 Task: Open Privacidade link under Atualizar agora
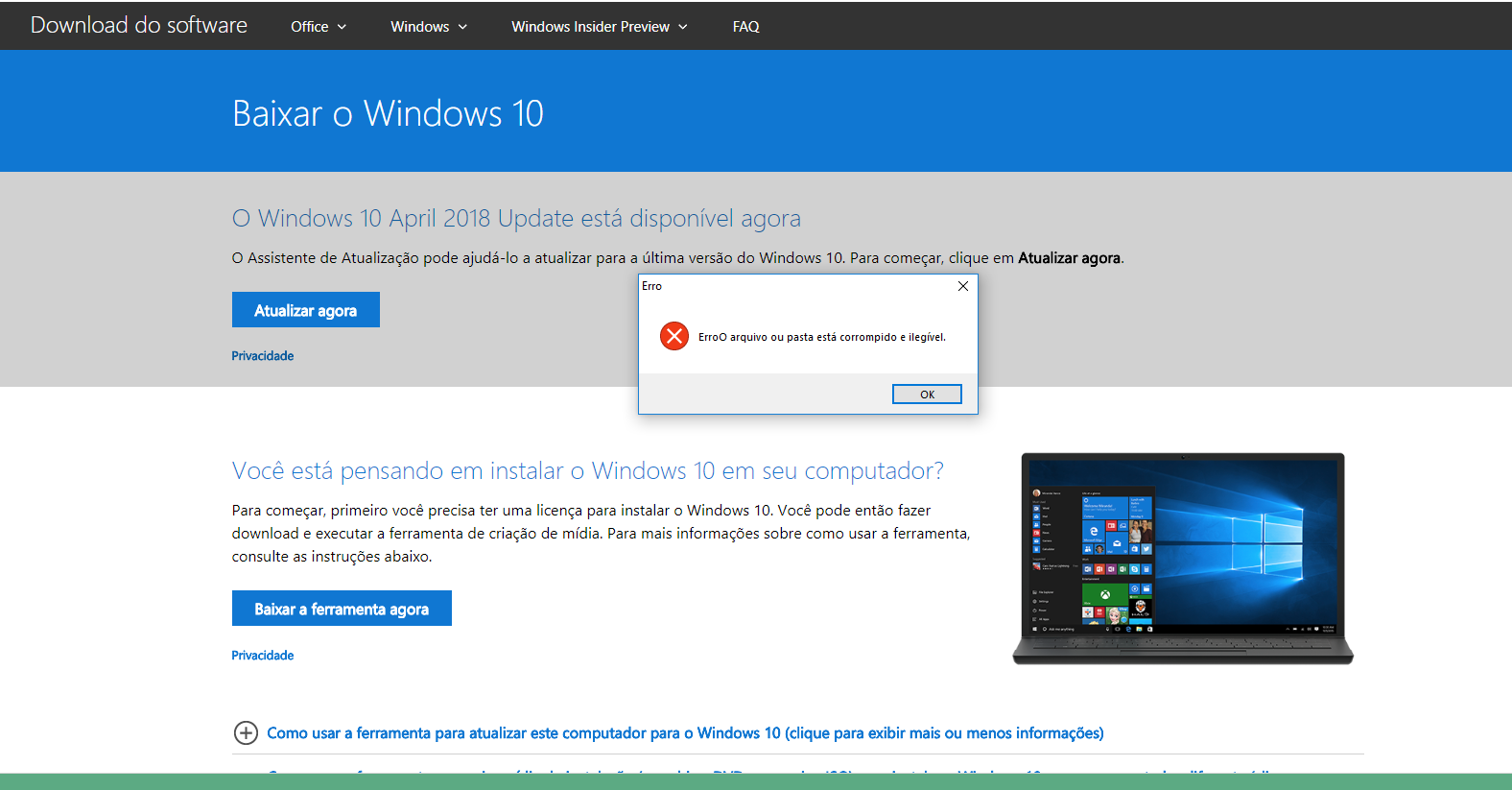[x=263, y=356]
